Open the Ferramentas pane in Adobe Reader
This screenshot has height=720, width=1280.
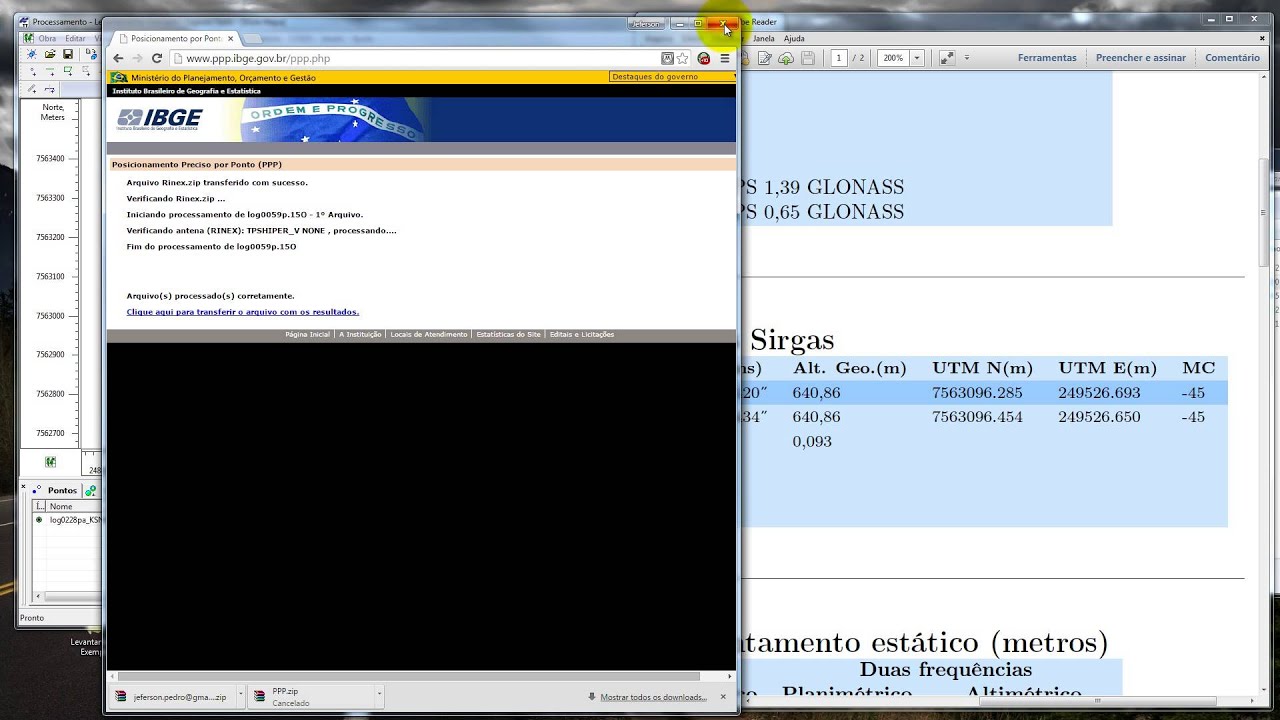coord(1047,58)
